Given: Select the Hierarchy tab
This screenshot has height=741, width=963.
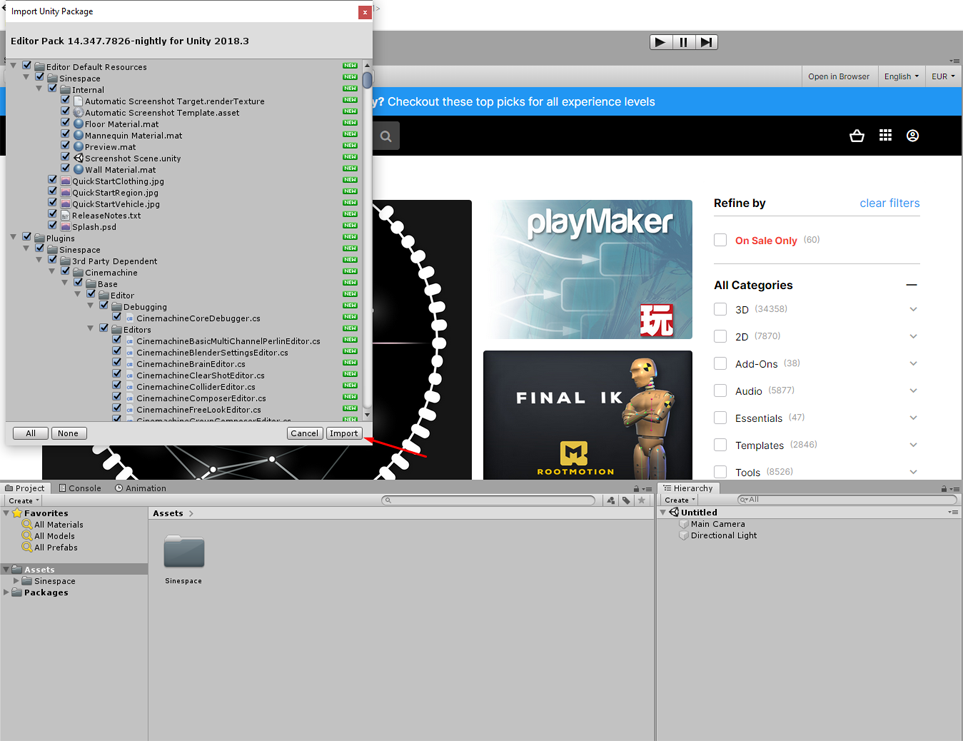Looking at the screenshot, I should pos(688,489).
